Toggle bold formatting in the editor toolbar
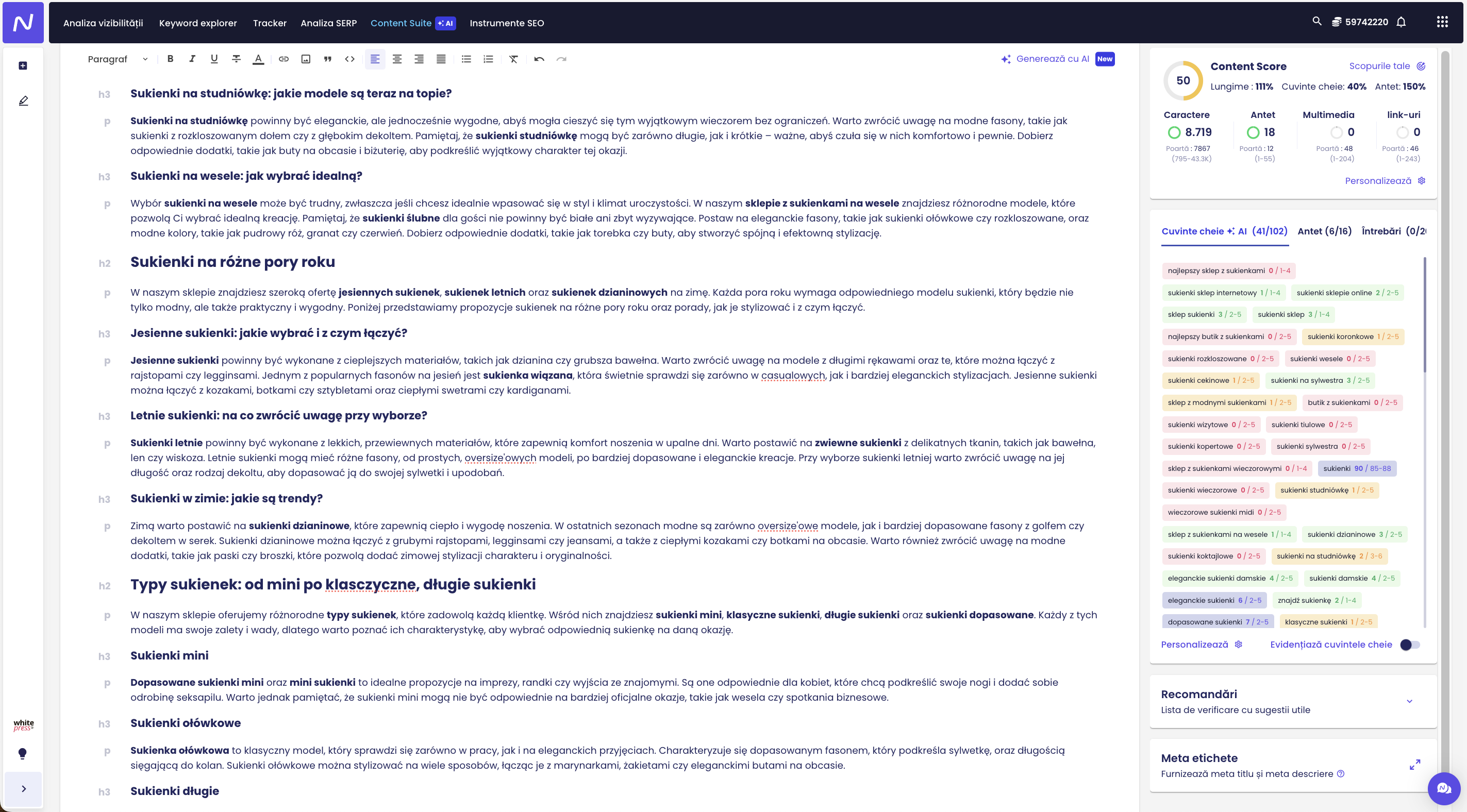The image size is (1467, 812). 170,59
